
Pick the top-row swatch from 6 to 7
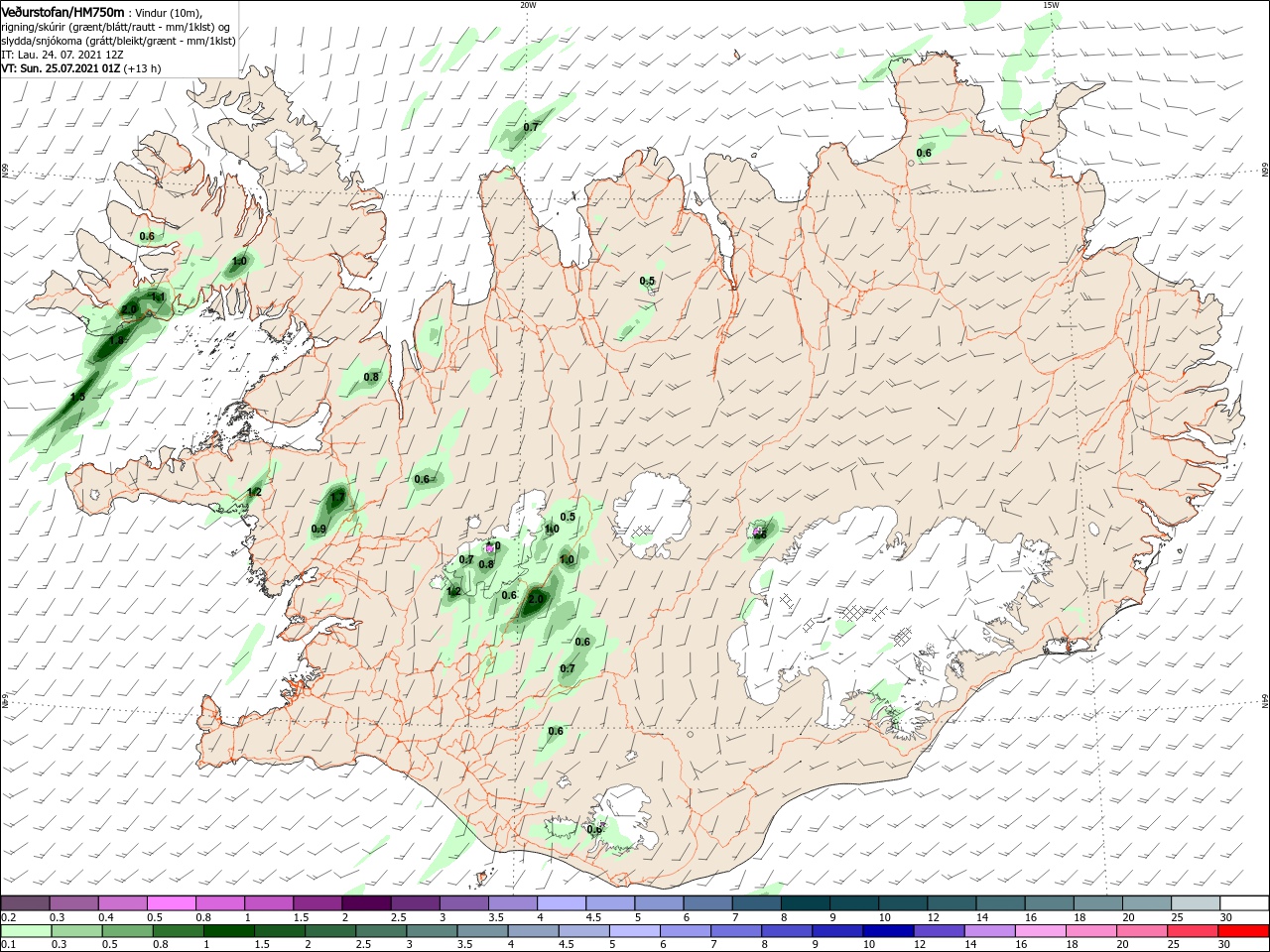coord(708,903)
